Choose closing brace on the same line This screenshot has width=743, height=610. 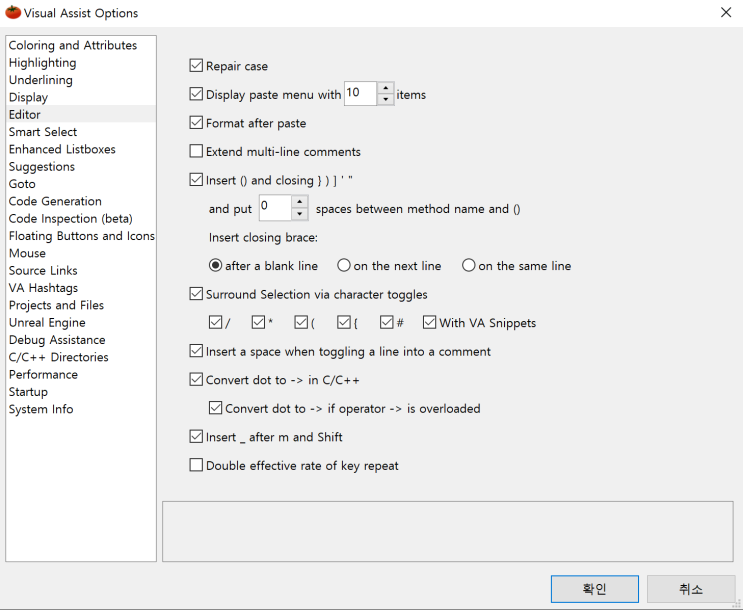[x=469, y=266]
